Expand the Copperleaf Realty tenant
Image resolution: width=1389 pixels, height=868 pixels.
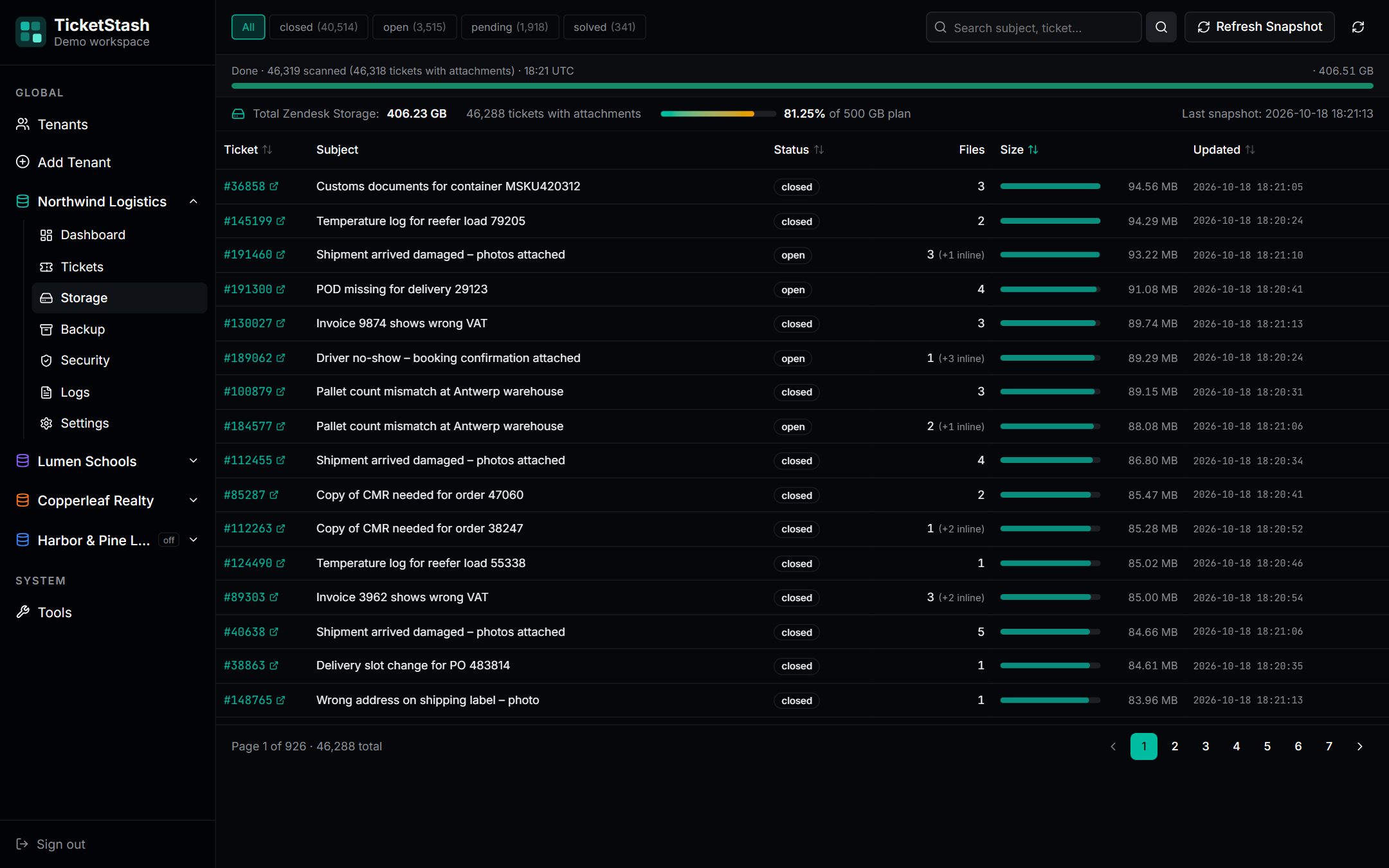[x=194, y=500]
